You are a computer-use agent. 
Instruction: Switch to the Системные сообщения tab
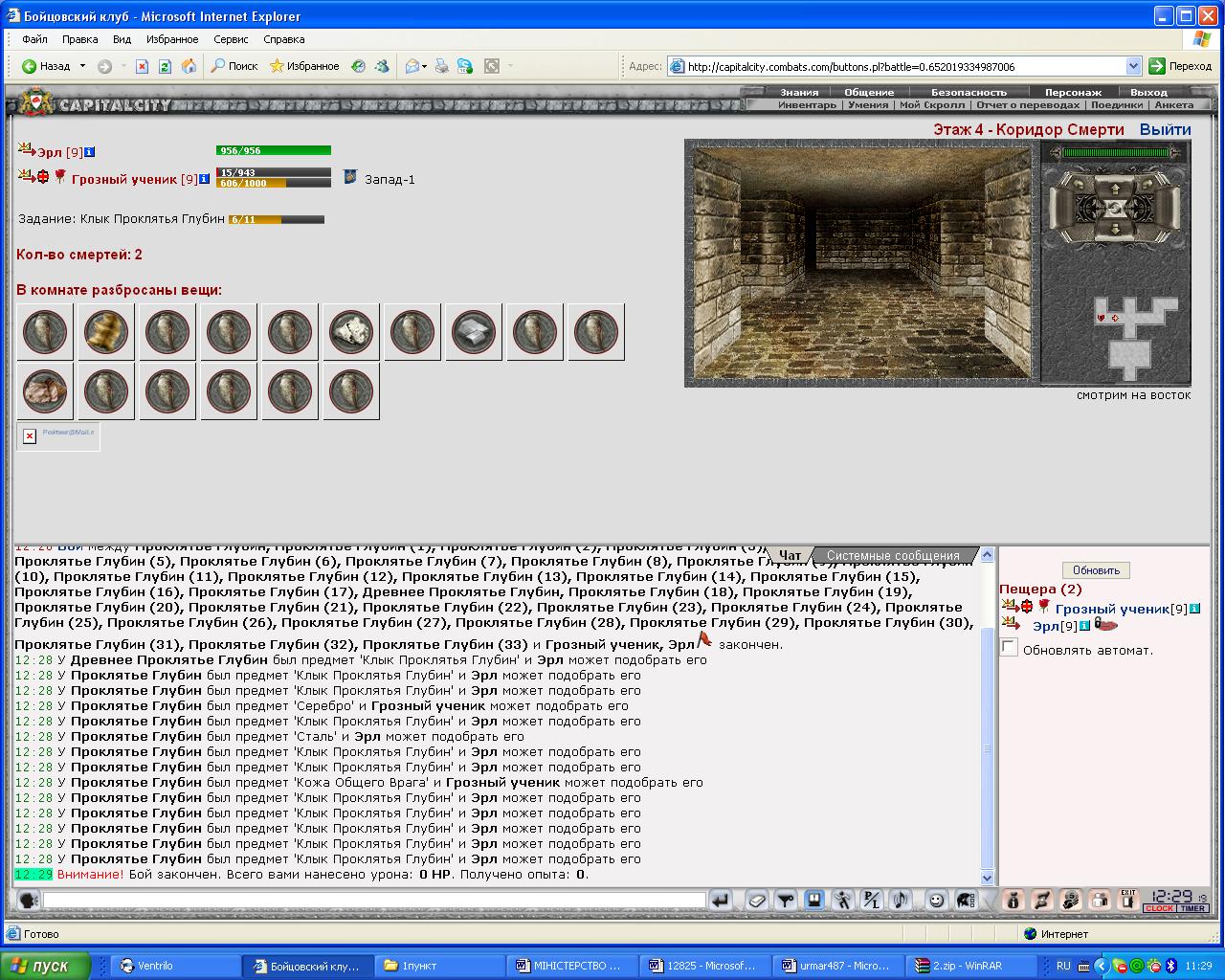(893, 555)
